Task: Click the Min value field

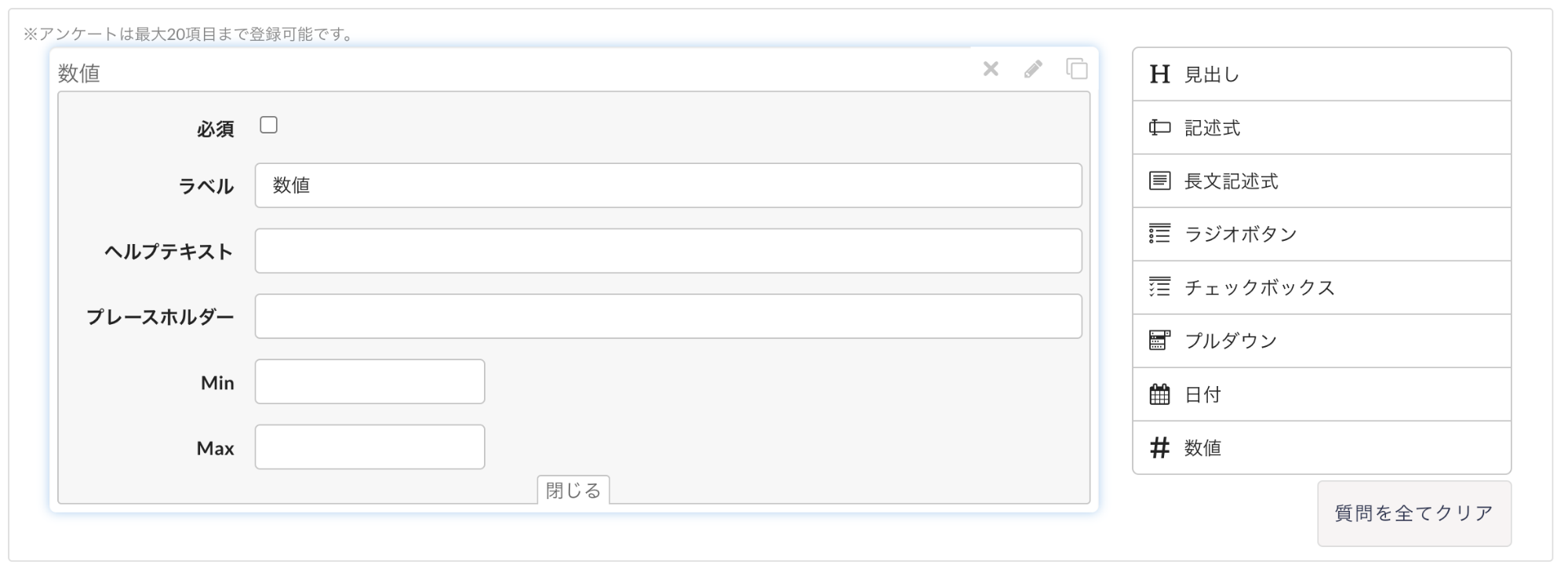Action: click(369, 381)
